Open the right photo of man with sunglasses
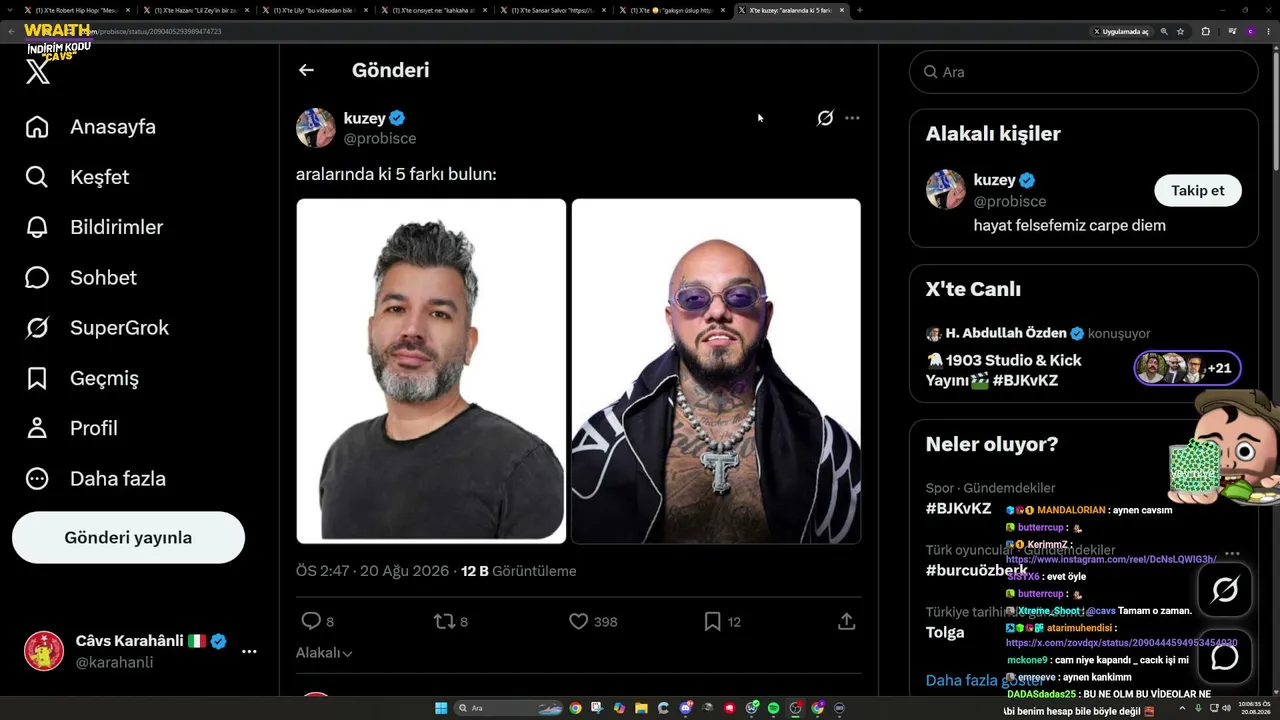1280x720 pixels. point(716,371)
